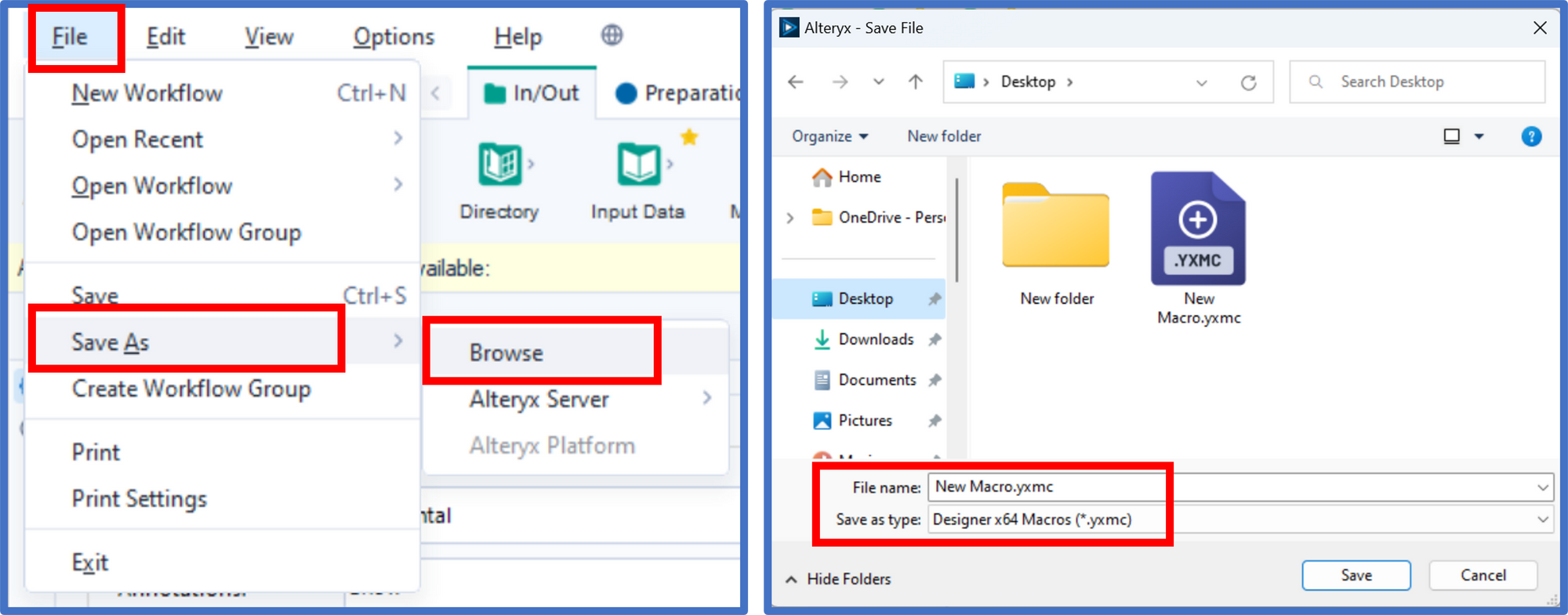Go up one folder level
Screen dimensions: 1568x615
pyautogui.click(x=916, y=81)
